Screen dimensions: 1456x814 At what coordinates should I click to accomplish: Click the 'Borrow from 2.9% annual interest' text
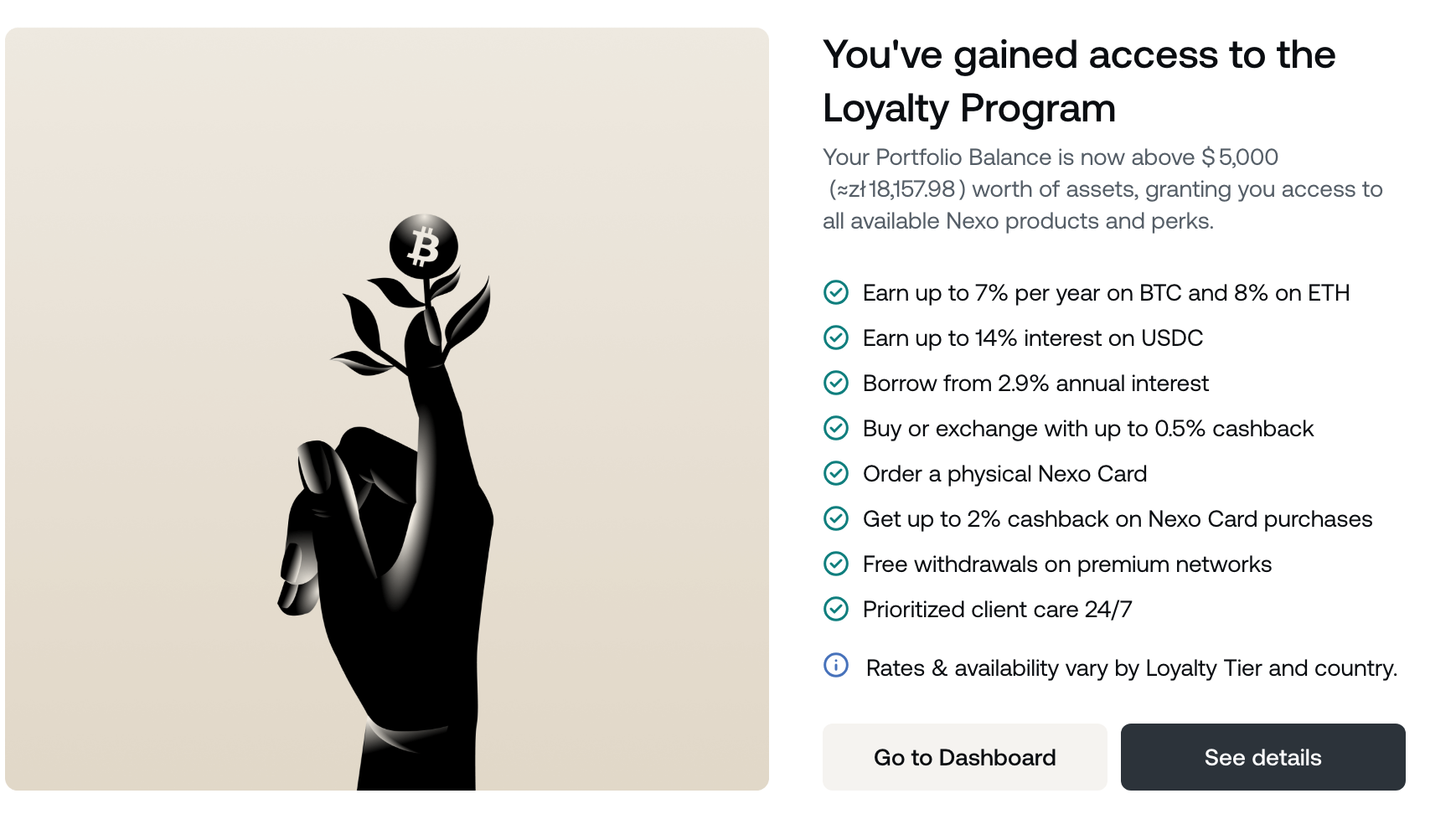click(1035, 384)
